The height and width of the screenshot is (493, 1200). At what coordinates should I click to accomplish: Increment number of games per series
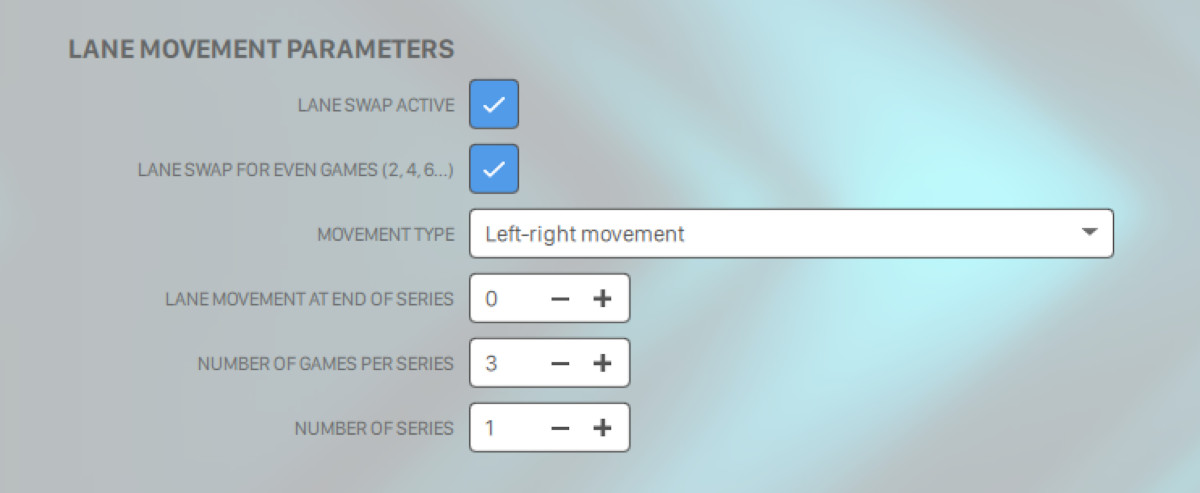pos(602,363)
